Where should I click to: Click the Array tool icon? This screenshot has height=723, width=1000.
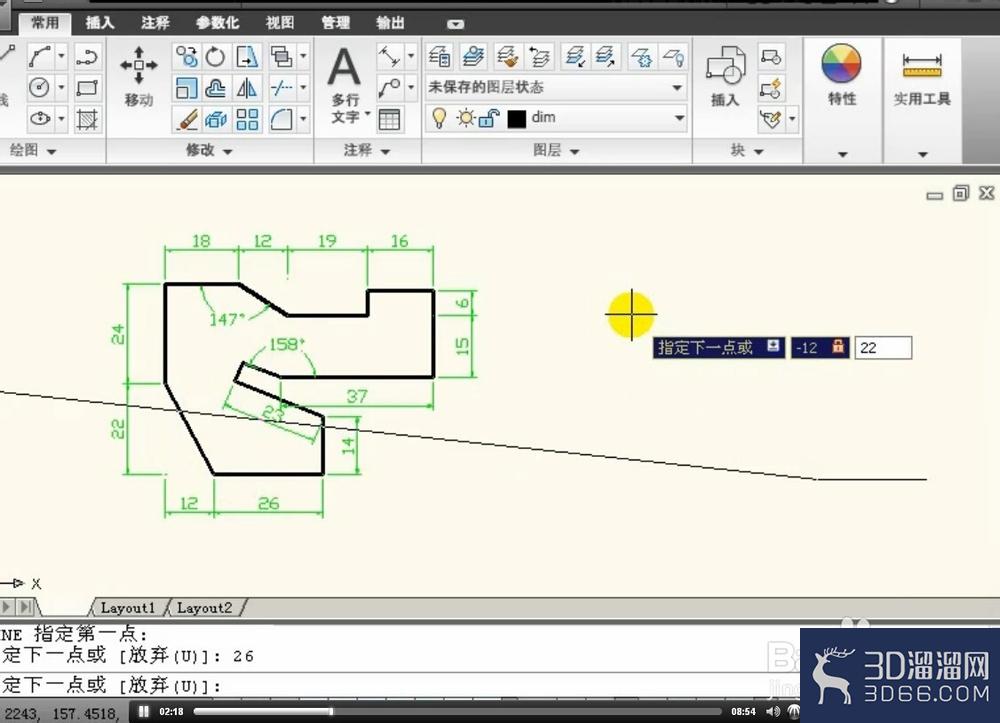tap(247, 119)
